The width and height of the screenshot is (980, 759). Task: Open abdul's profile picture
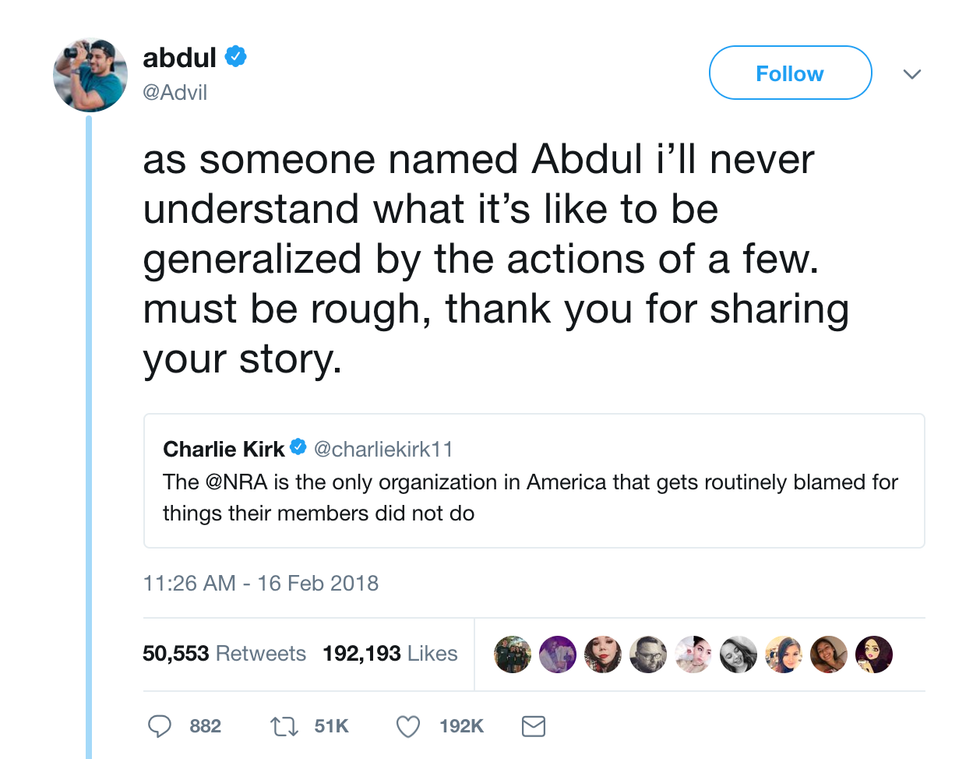[x=90, y=75]
